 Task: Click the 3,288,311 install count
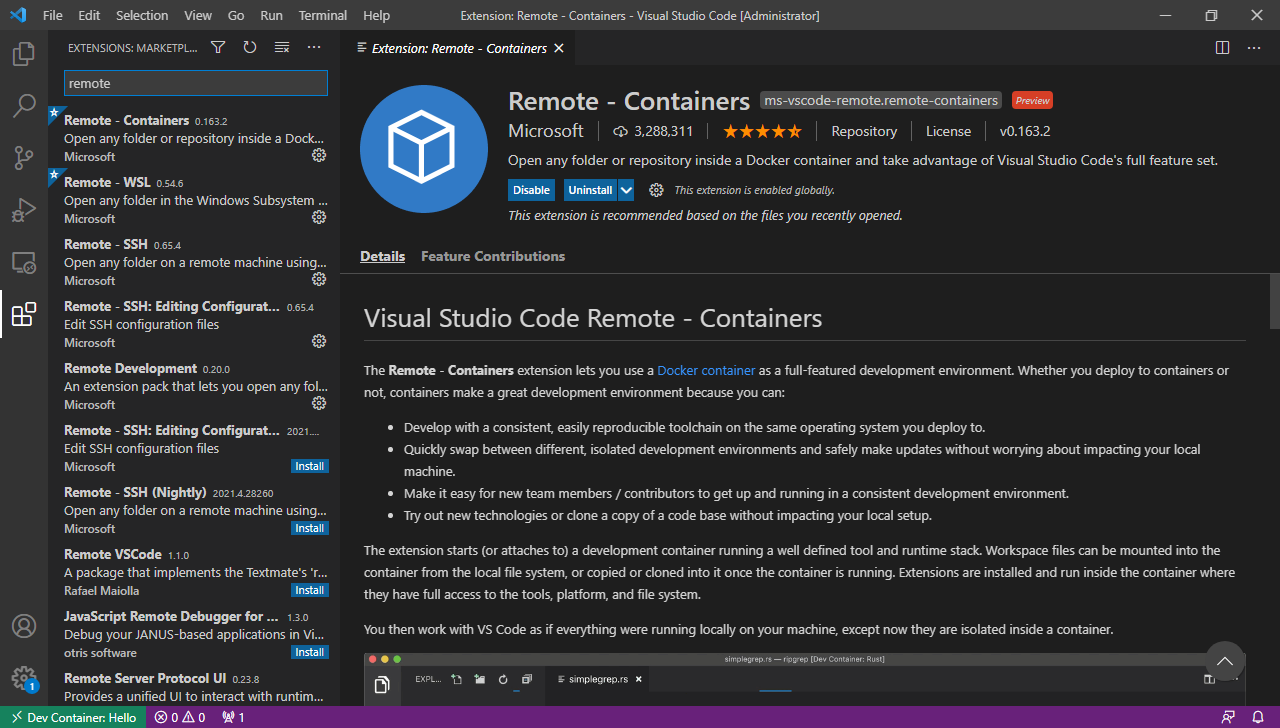pos(653,131)
